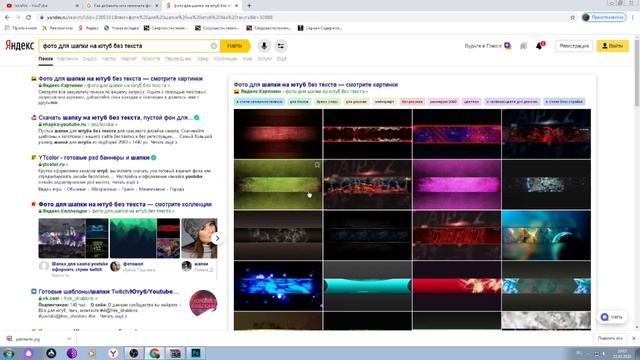Open the Новости tab

click(151, 59)
